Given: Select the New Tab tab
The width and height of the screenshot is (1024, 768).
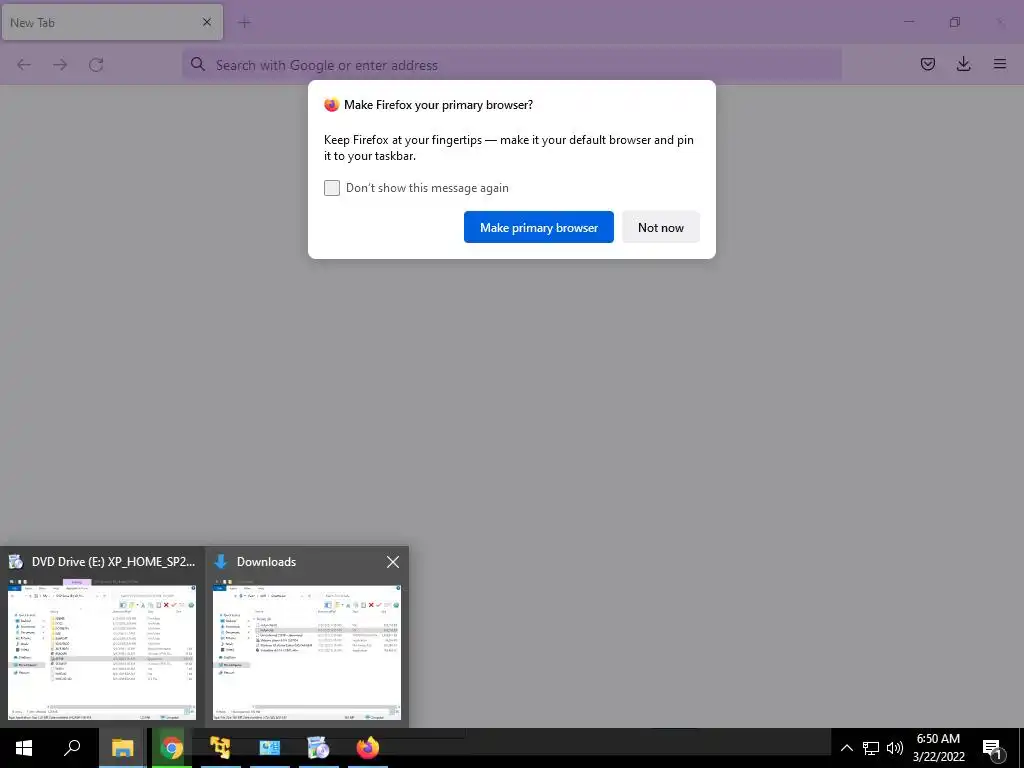Looking at the screenshot, I should 112,22.
